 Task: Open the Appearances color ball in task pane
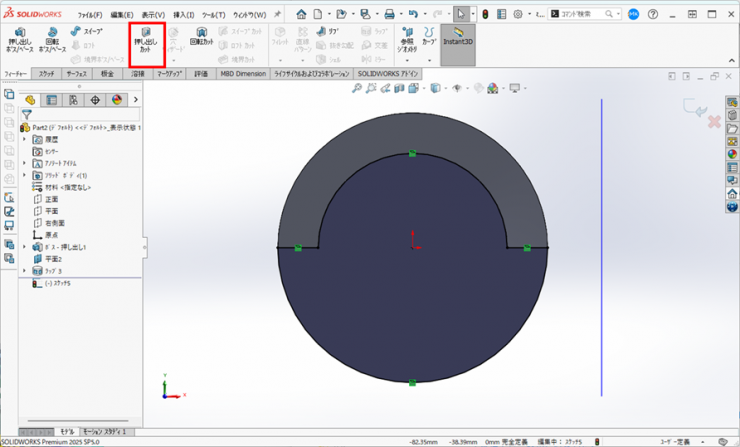[x=732, y=154]
